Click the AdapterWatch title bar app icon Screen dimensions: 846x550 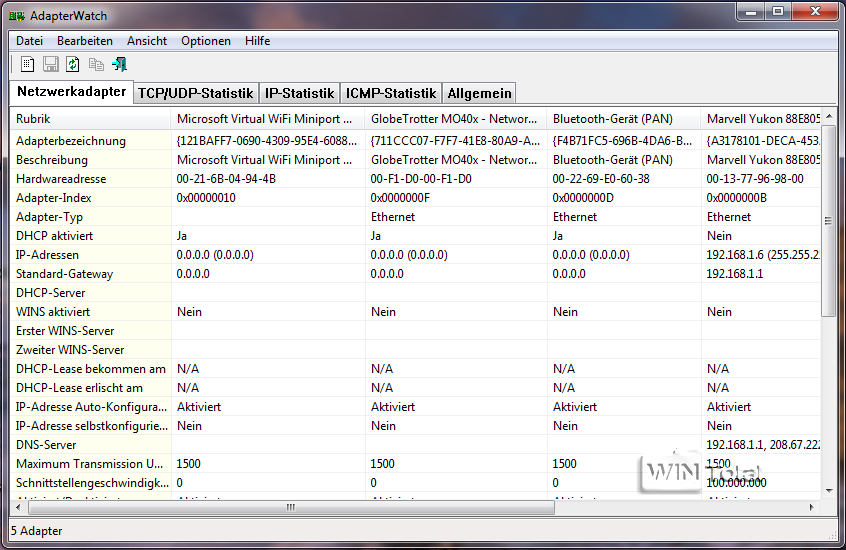[x=17, y=16]
